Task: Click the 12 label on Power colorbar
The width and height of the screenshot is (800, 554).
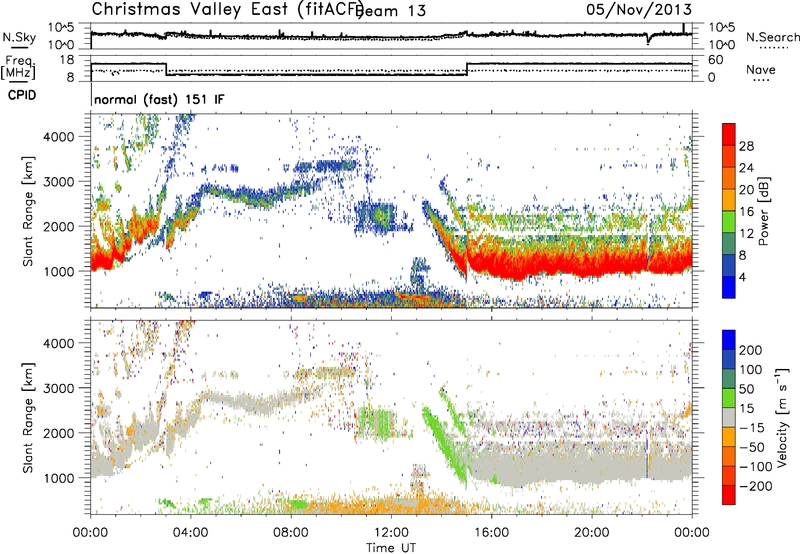Action: tap(746, 234)
